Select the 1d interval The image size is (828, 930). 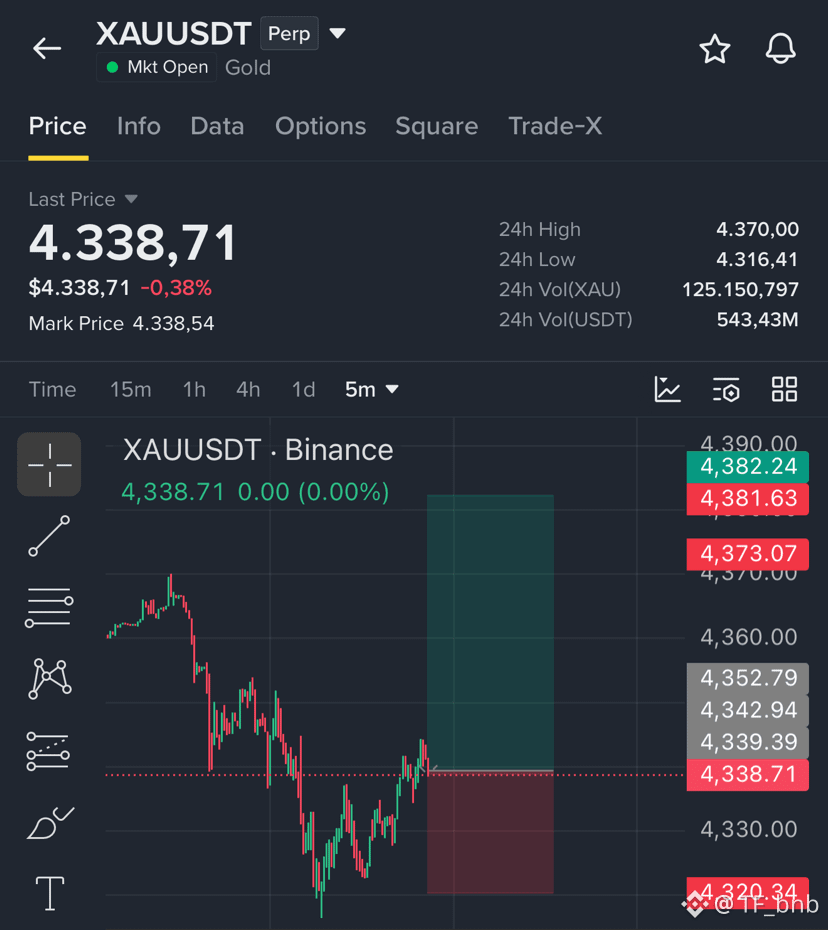303,390
